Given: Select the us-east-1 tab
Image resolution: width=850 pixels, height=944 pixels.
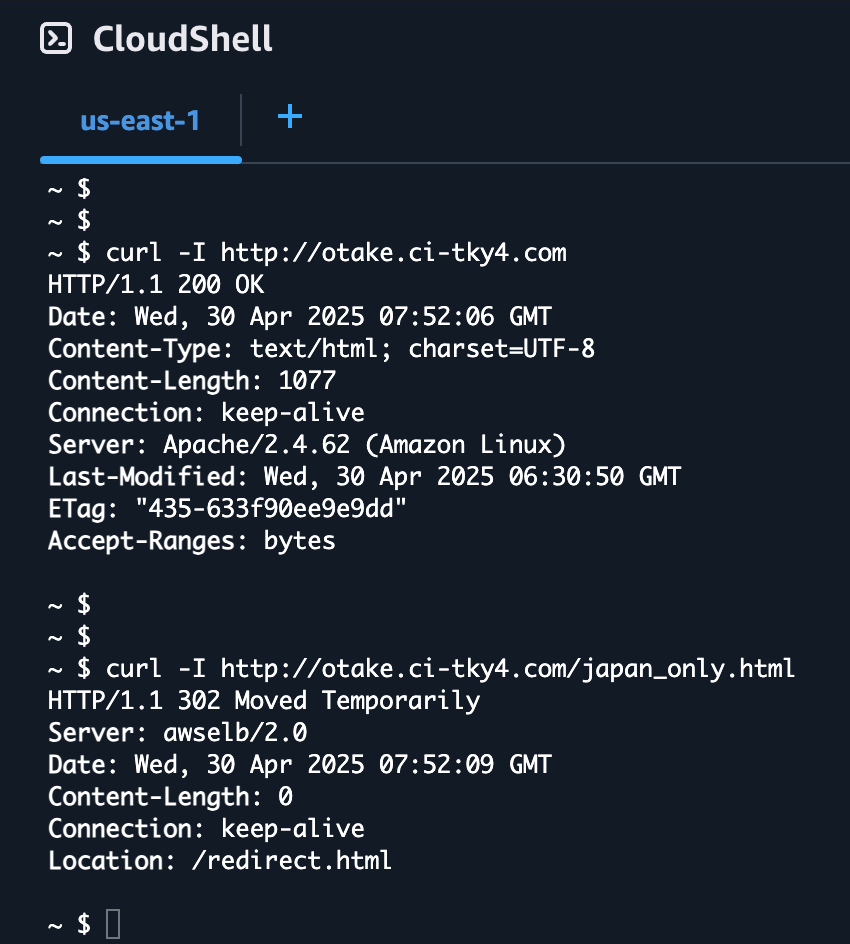Looking at the screenshot, I should 140,120.
